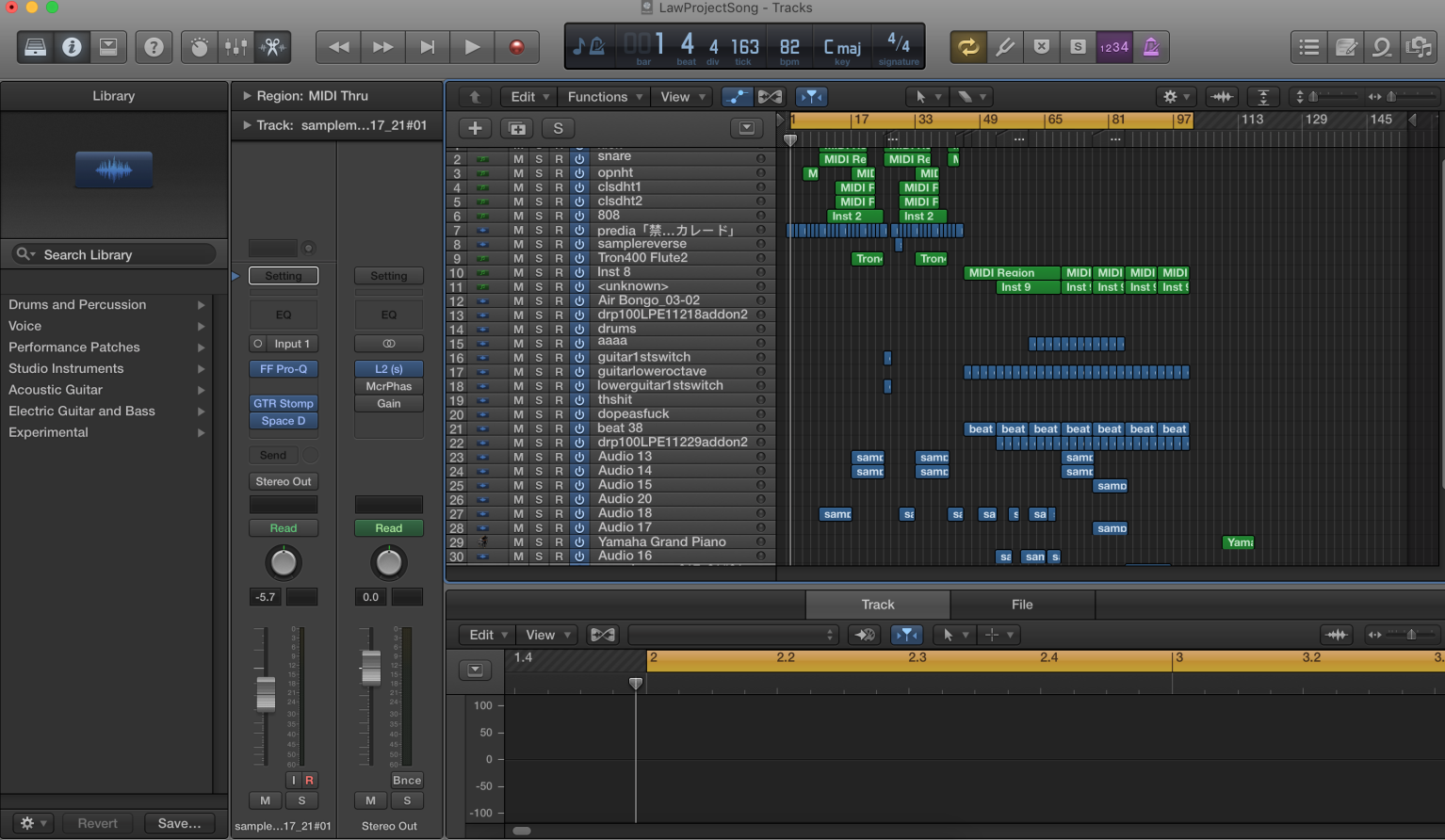Toggle power on Yamaha Grand Piano track
Screen dimensions: 1445x840
point(579,541)
